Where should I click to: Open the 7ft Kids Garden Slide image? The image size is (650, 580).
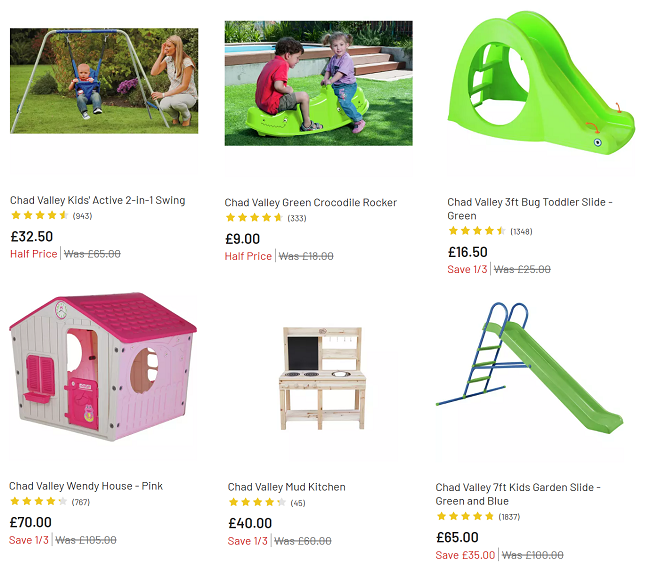(x=529, y=368)
